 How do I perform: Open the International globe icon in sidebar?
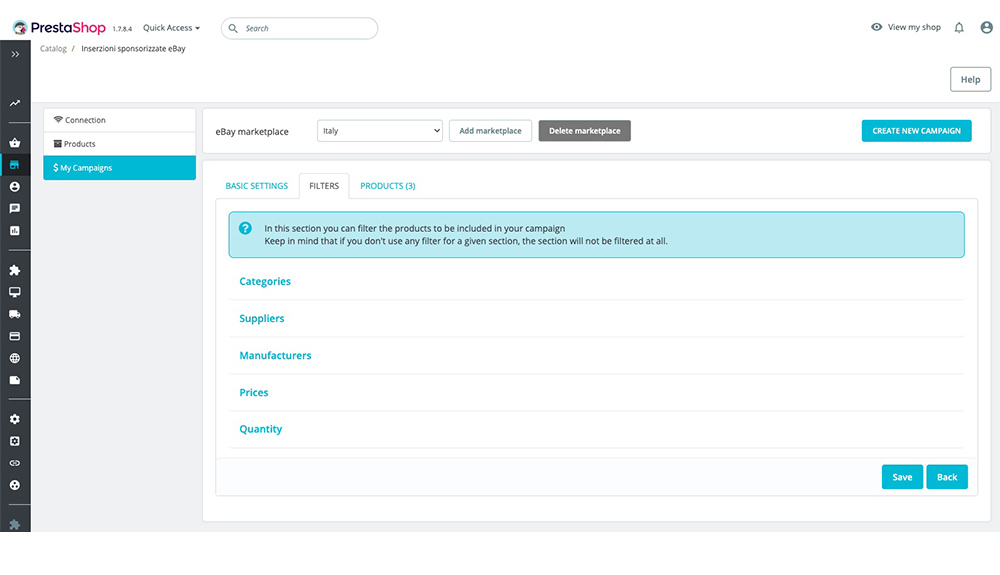click(x=15, y=358)
